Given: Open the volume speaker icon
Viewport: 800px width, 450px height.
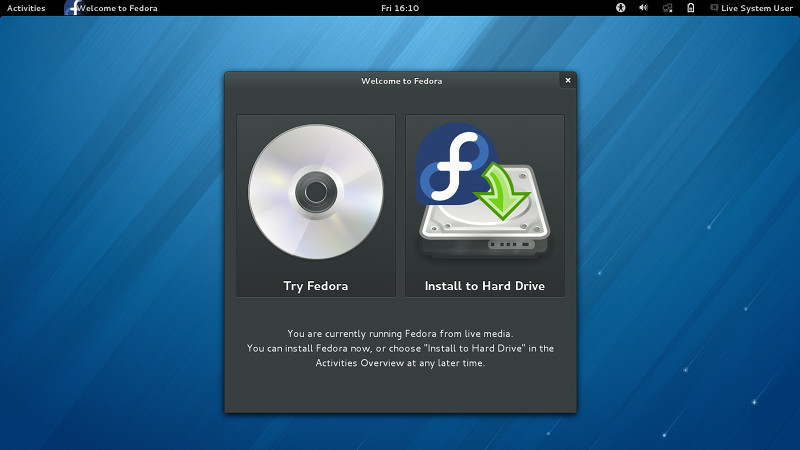Looking at the screenshot, I should 643,8.
